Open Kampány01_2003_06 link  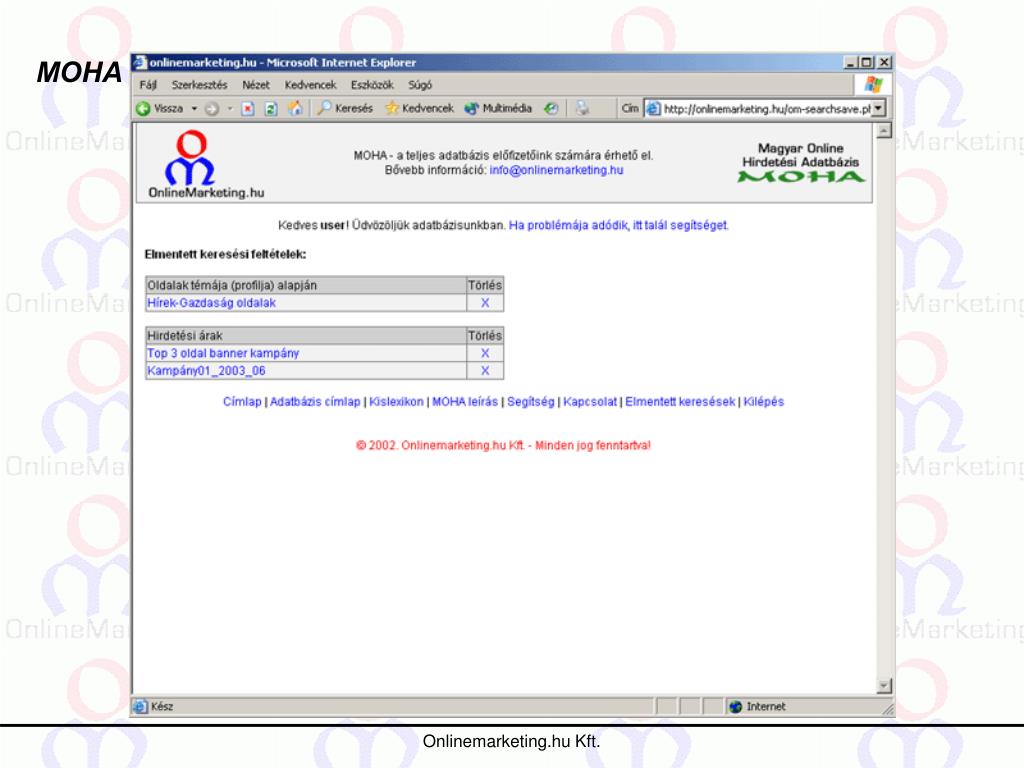(x=206, y=371)
